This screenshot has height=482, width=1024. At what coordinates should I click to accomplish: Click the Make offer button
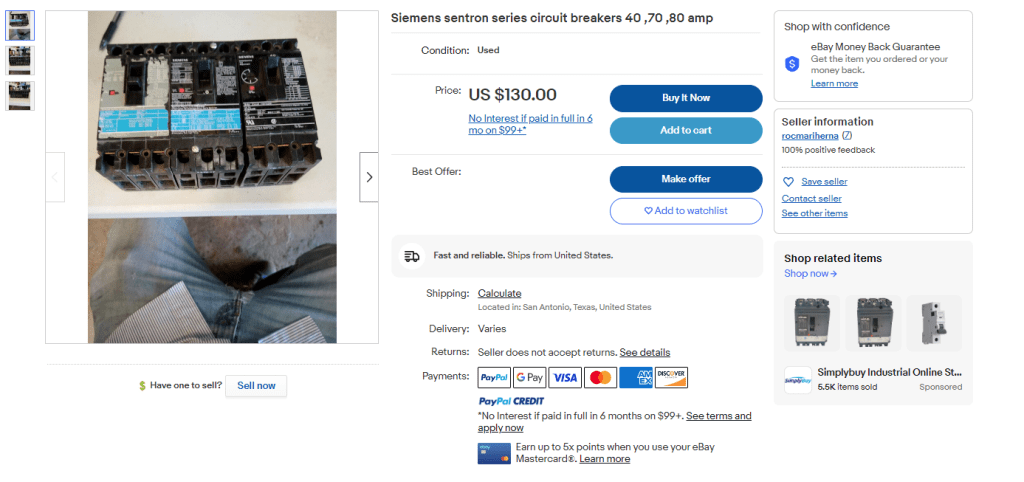click(x=686, y=178)
